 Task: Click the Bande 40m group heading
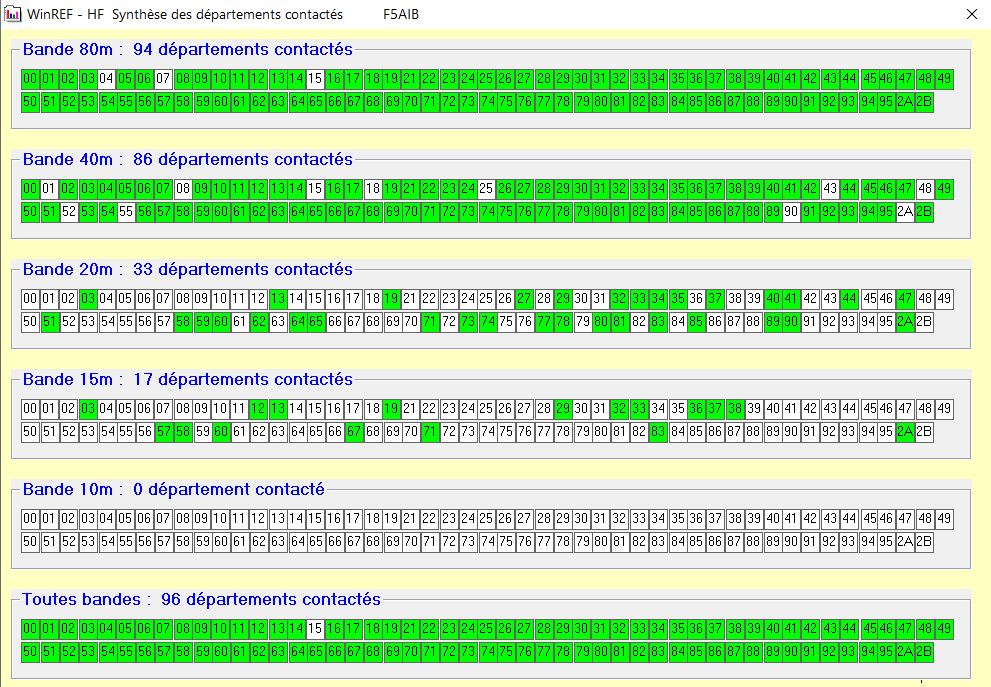188,159
